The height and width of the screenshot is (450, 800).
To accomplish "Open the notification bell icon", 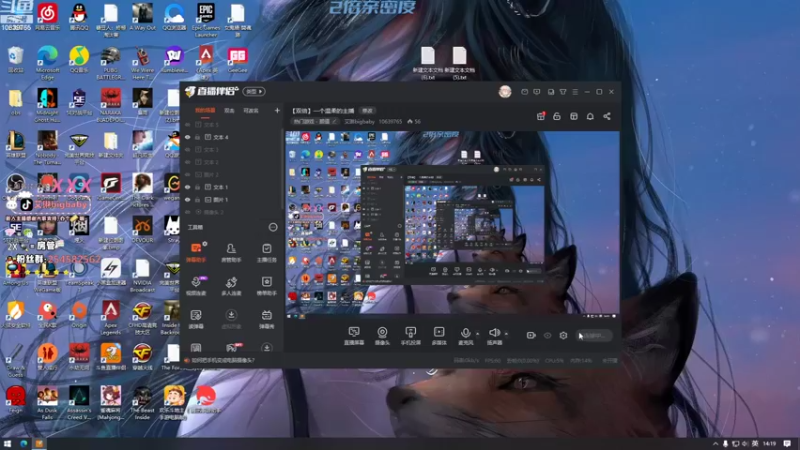I will [590, 116].
